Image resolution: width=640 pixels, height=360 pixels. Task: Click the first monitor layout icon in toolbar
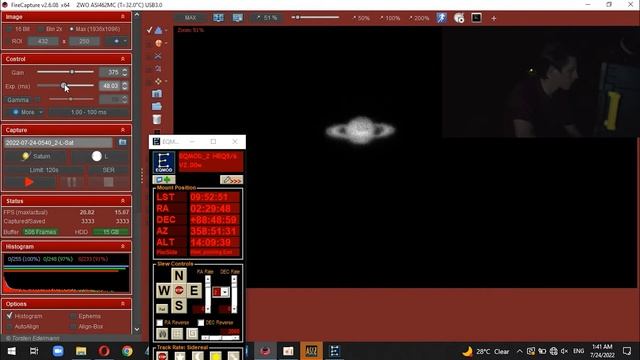coord(218,18)
